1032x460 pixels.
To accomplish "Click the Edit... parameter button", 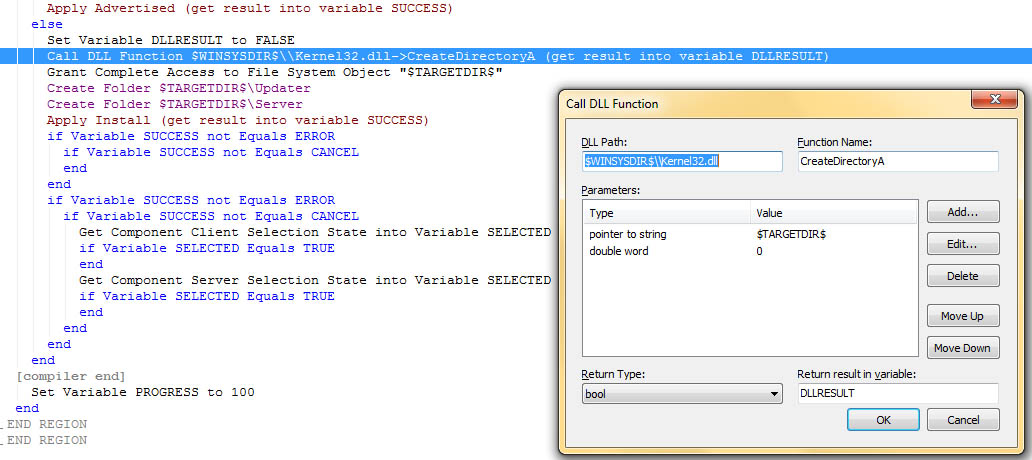I will coord(963,243).
